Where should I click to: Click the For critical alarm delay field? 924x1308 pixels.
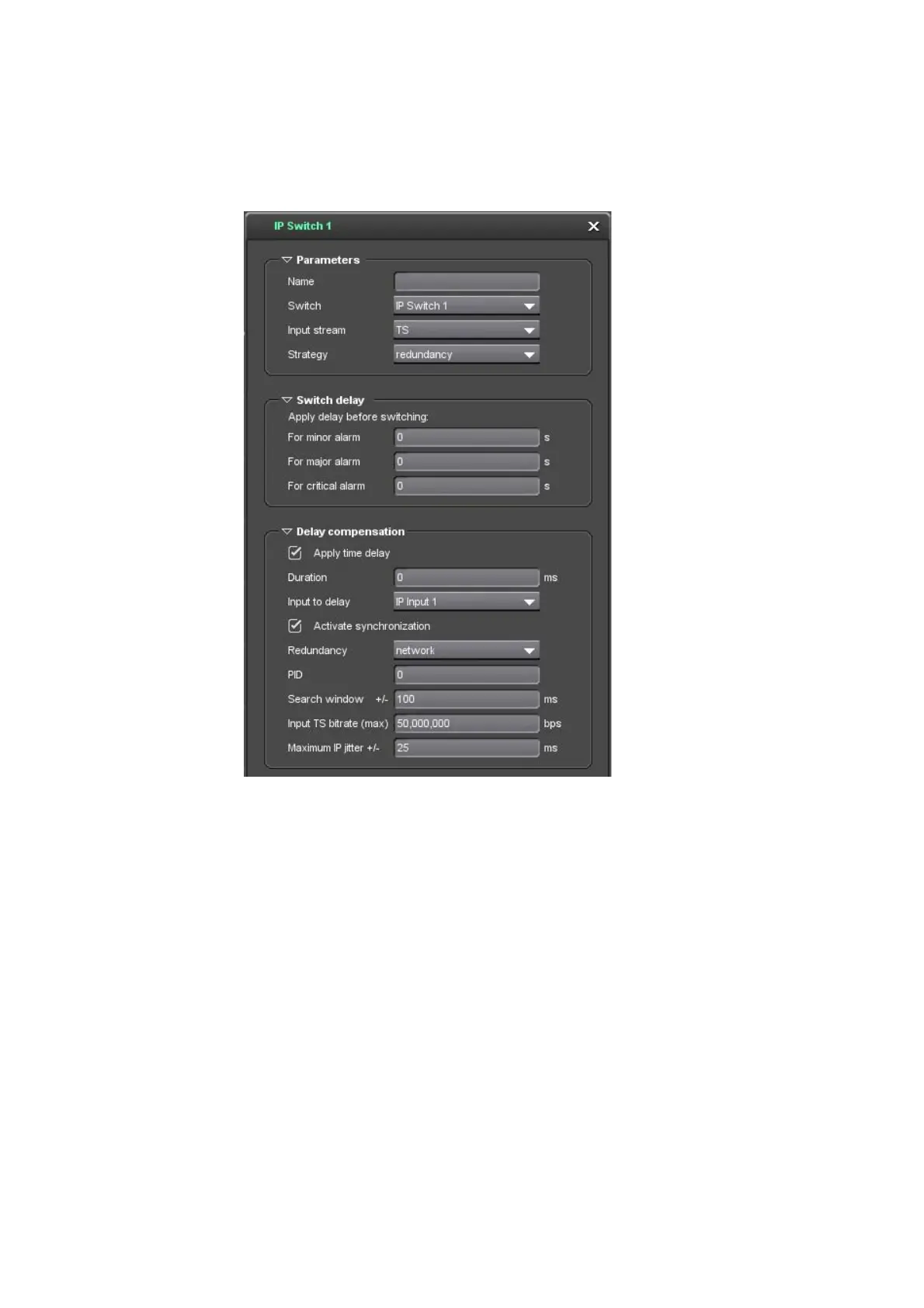[x=467, y=486]
